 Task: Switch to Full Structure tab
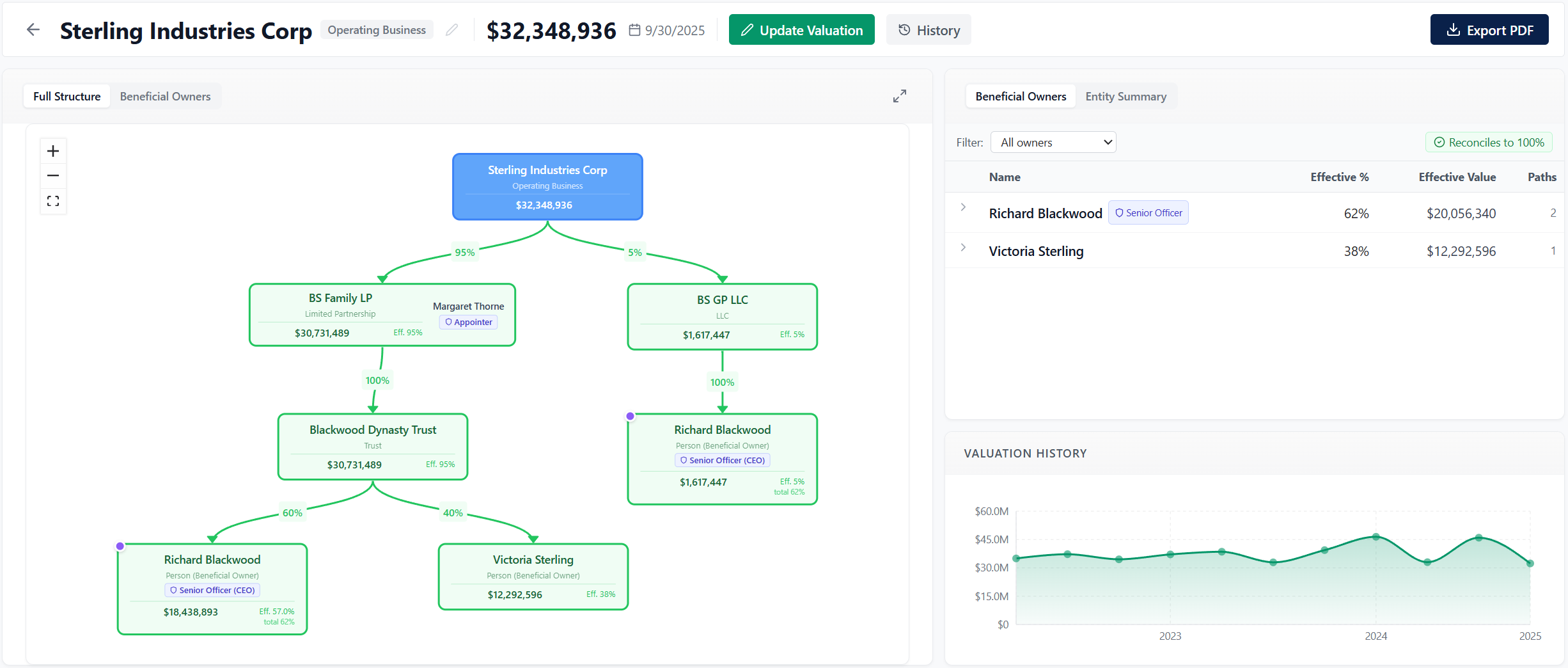pyautogui.click(x=67, y=97)
